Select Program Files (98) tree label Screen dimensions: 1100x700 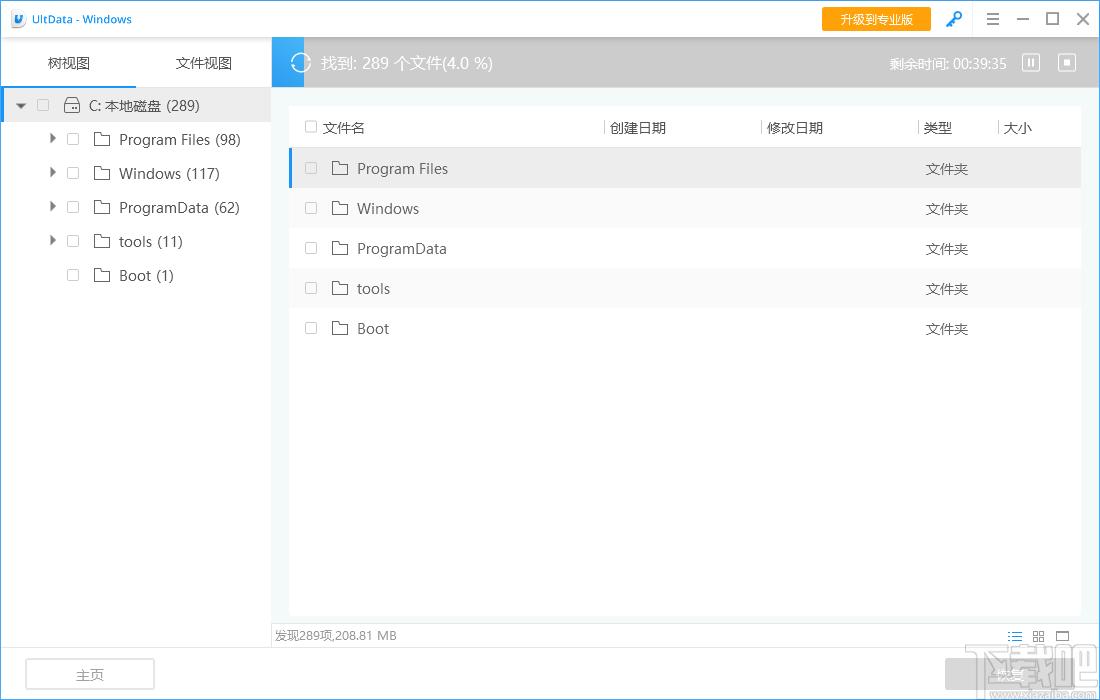180,140
